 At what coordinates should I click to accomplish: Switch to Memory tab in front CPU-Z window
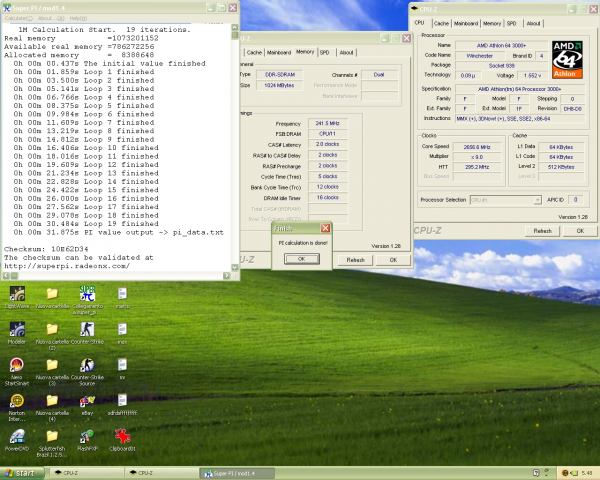492,23
